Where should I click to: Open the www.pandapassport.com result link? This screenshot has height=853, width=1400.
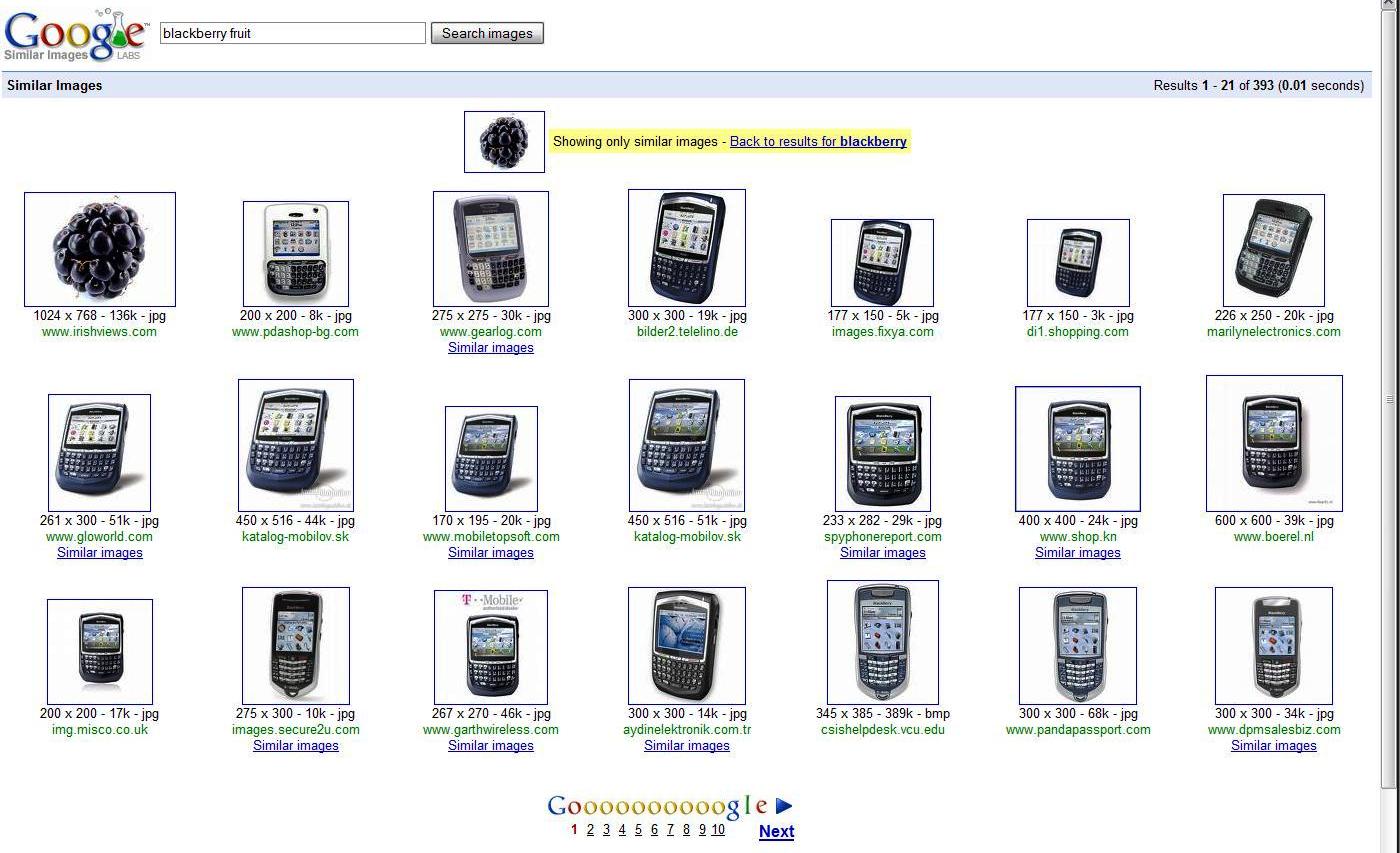point(1078,729)
